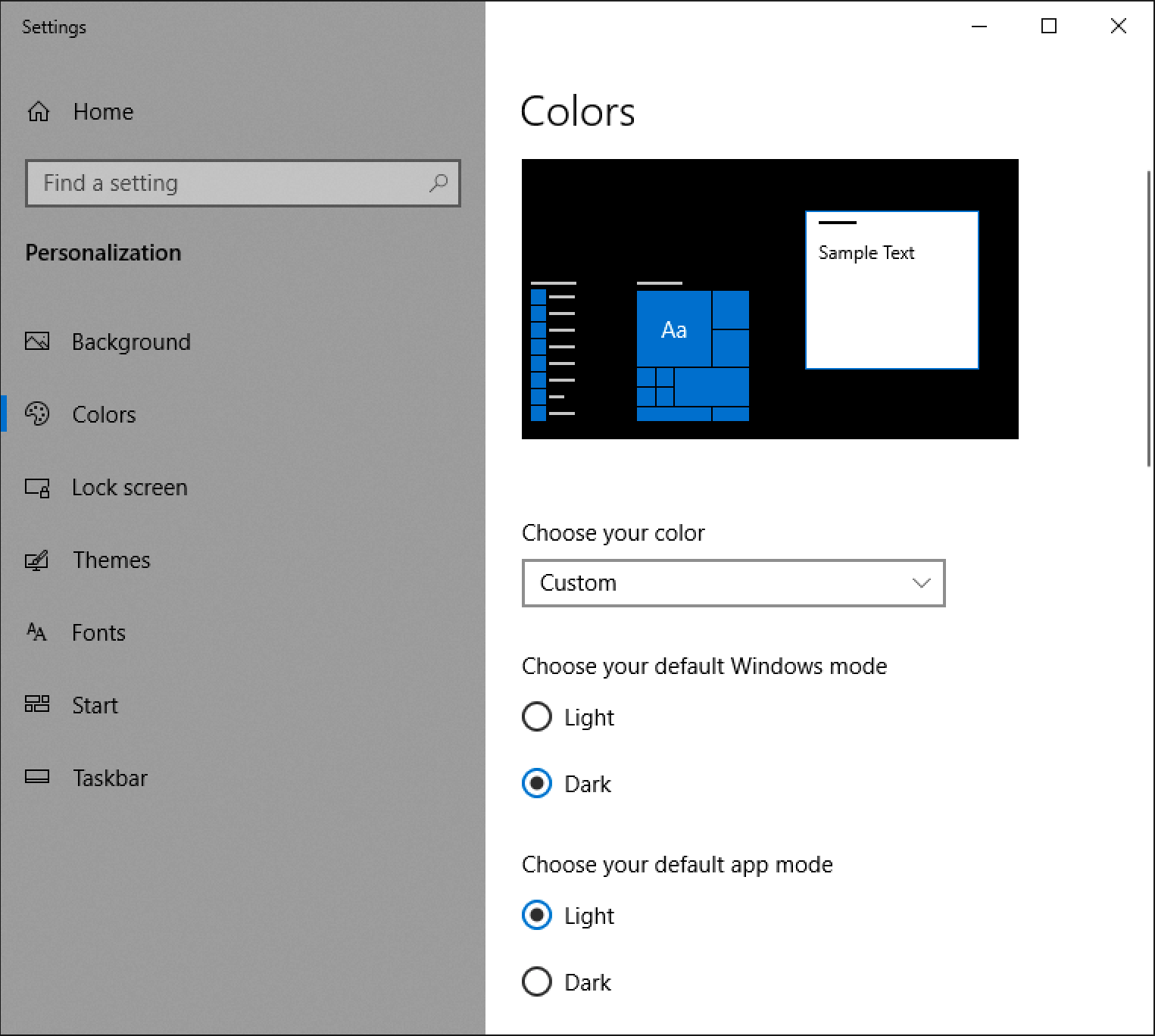The height and width of the screenshot is (1036, 1155).
Task: Select the Dark Windows mode option text
Action: point(588,784)
